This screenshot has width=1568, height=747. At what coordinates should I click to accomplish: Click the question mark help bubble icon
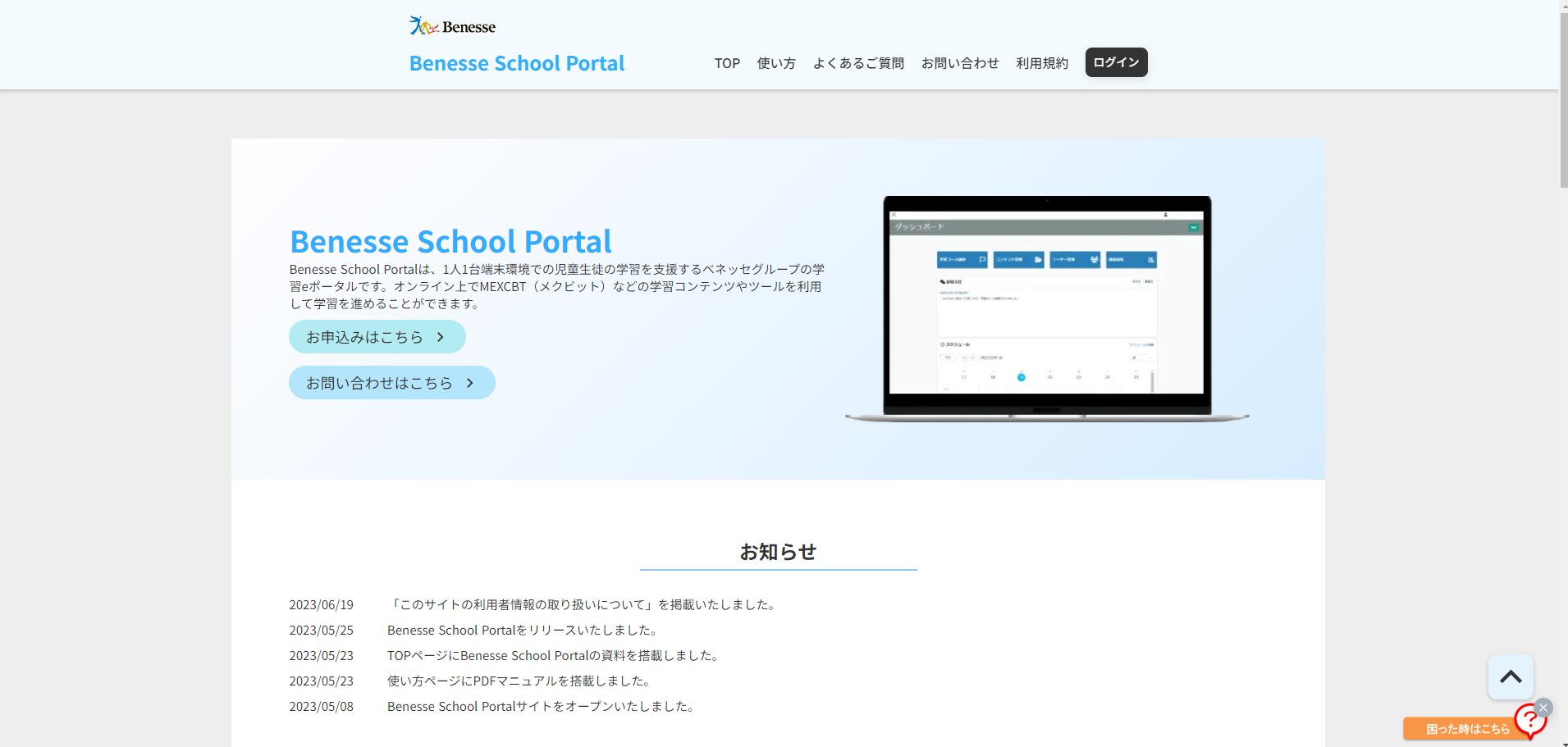(1529, 722)
